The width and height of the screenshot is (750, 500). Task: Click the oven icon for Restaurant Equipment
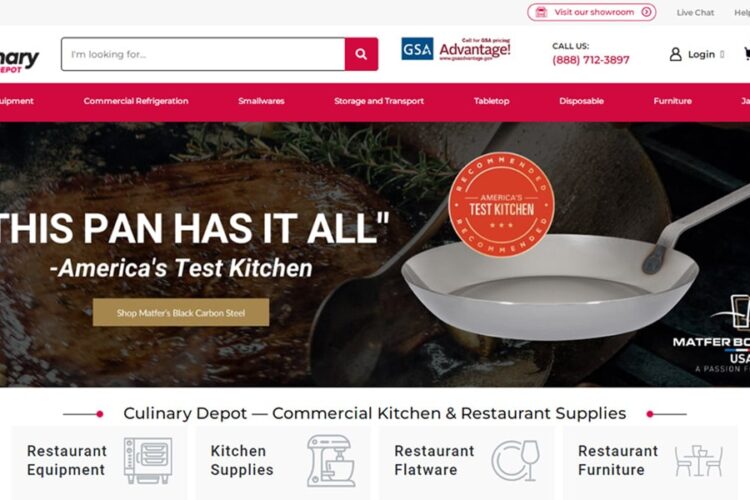(148, 460)
